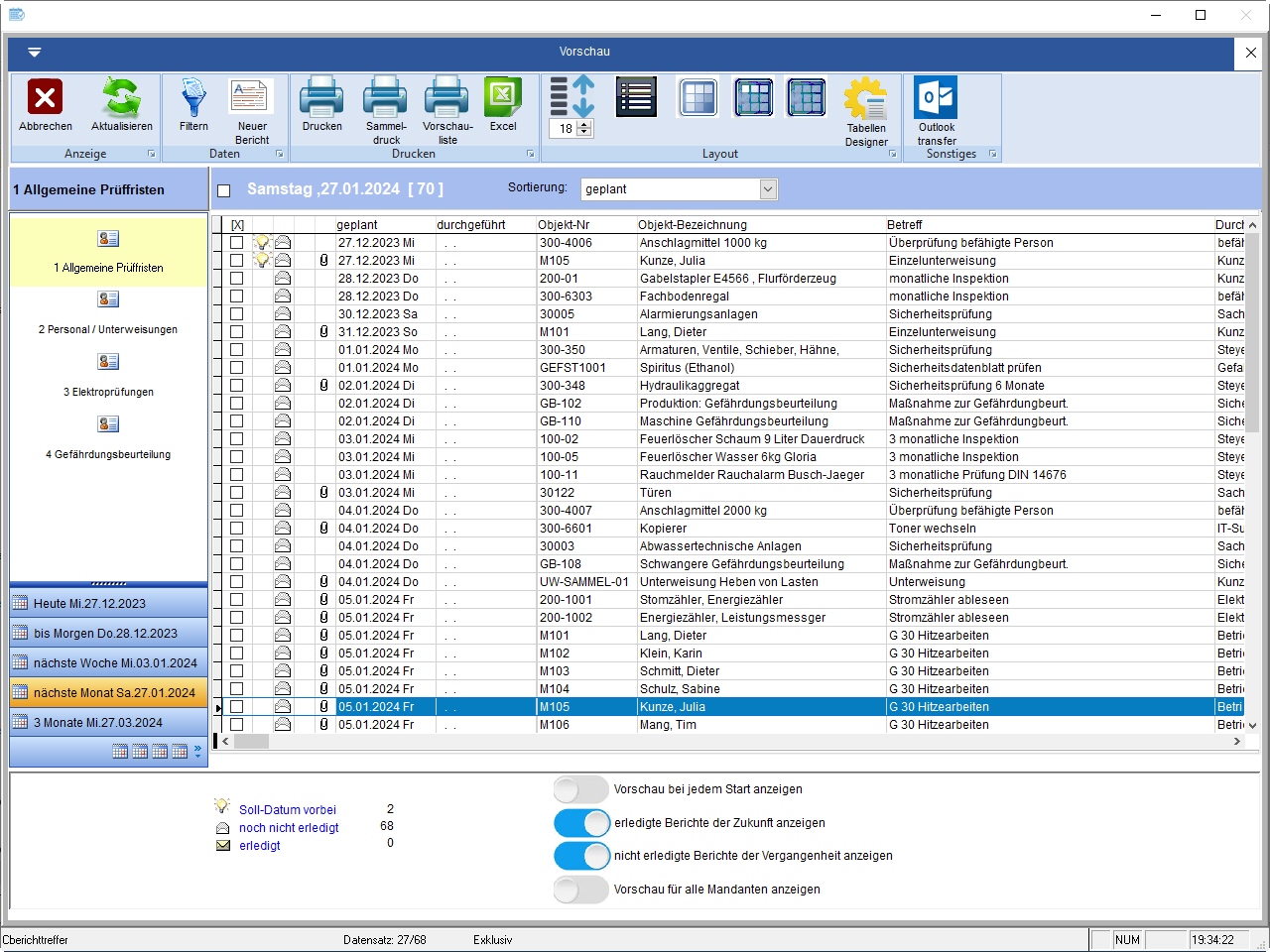Print via the Drucken icon
This screenshot has height=952, width=1270.
(321, 98)
